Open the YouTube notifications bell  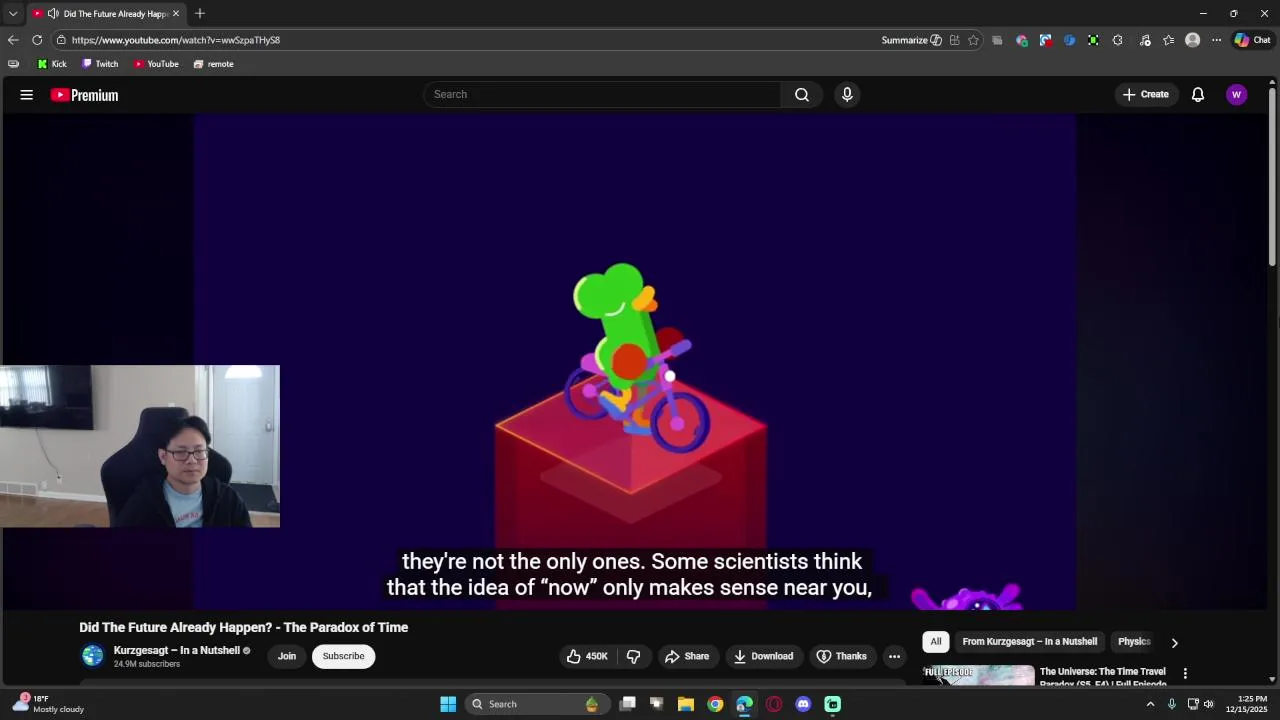click(1198, 95)
